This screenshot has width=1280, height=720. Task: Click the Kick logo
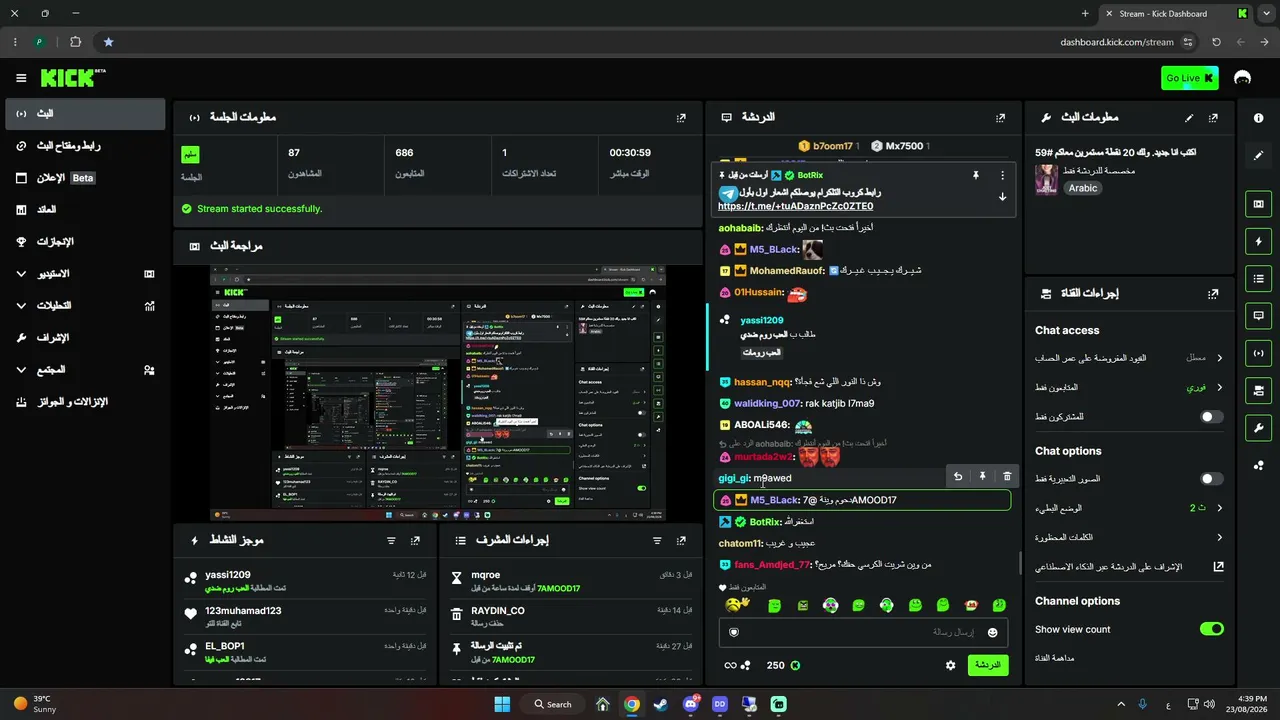coord(72,78)
